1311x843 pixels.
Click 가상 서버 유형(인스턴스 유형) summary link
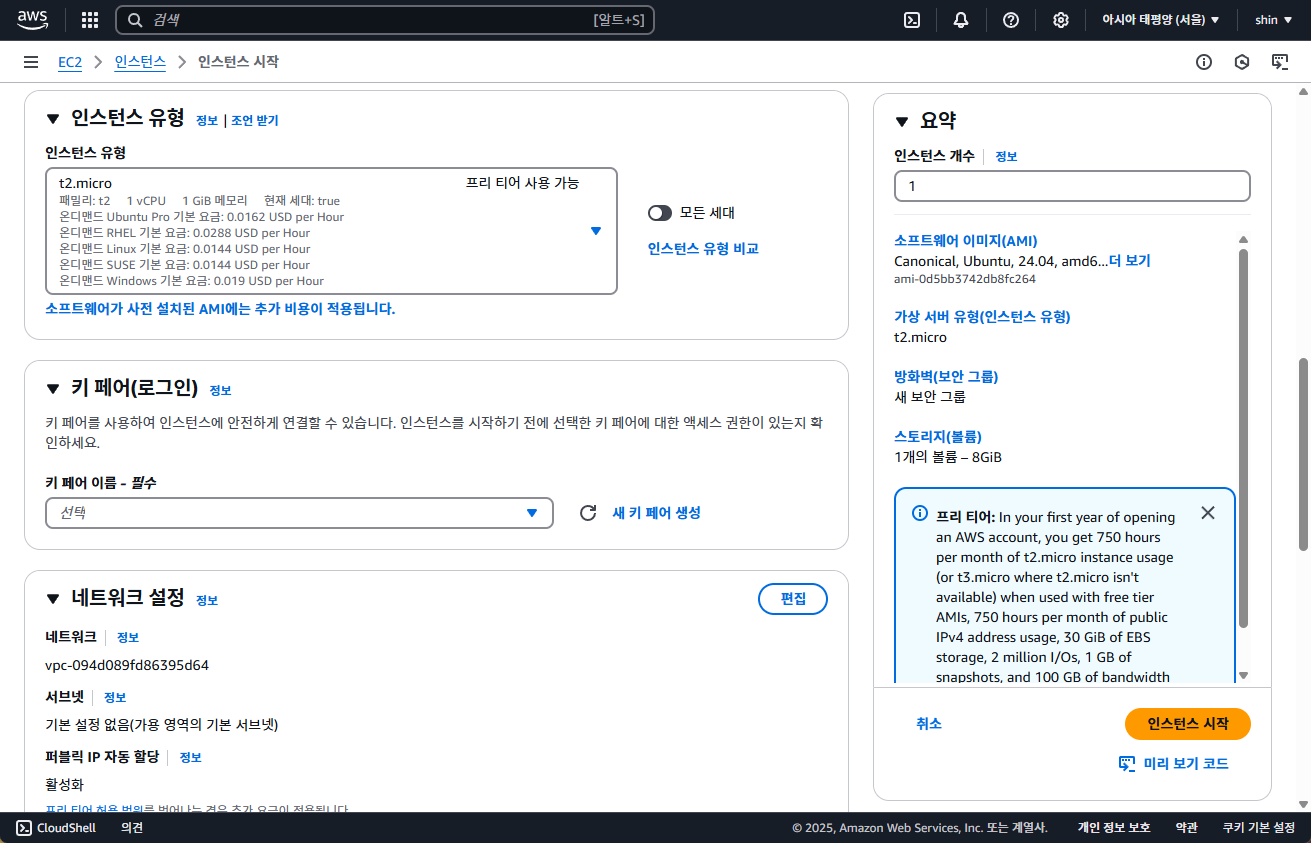tap(982, 317)
